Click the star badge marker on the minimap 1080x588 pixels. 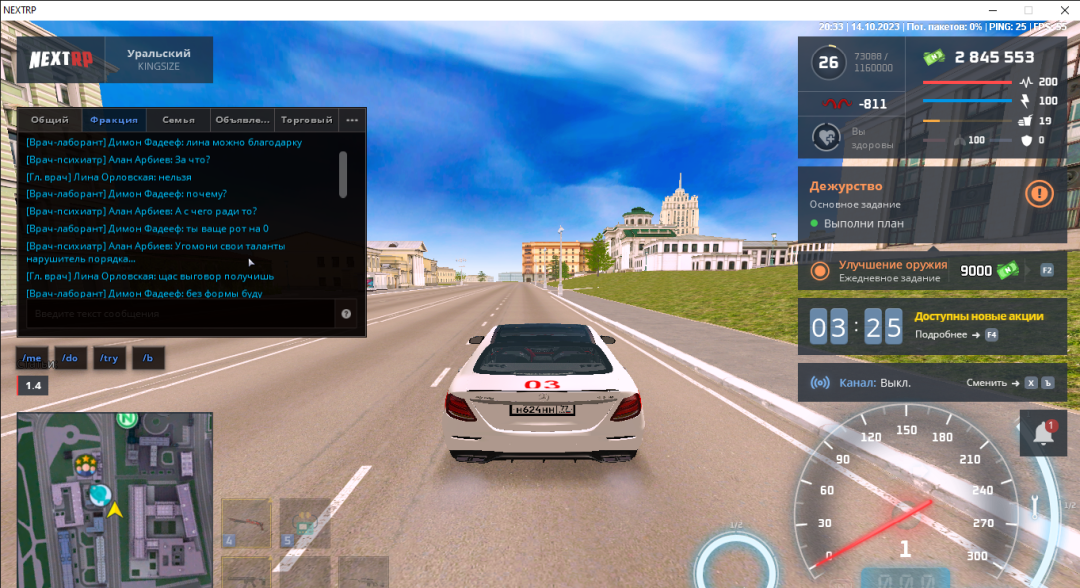coord(85,465)
